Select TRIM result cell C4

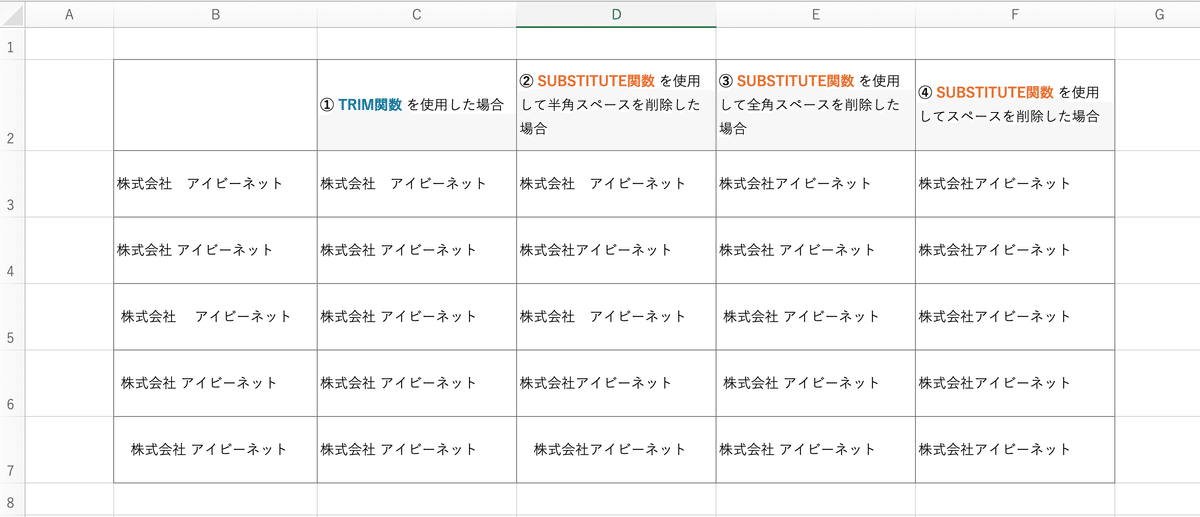tap(416, 250)
